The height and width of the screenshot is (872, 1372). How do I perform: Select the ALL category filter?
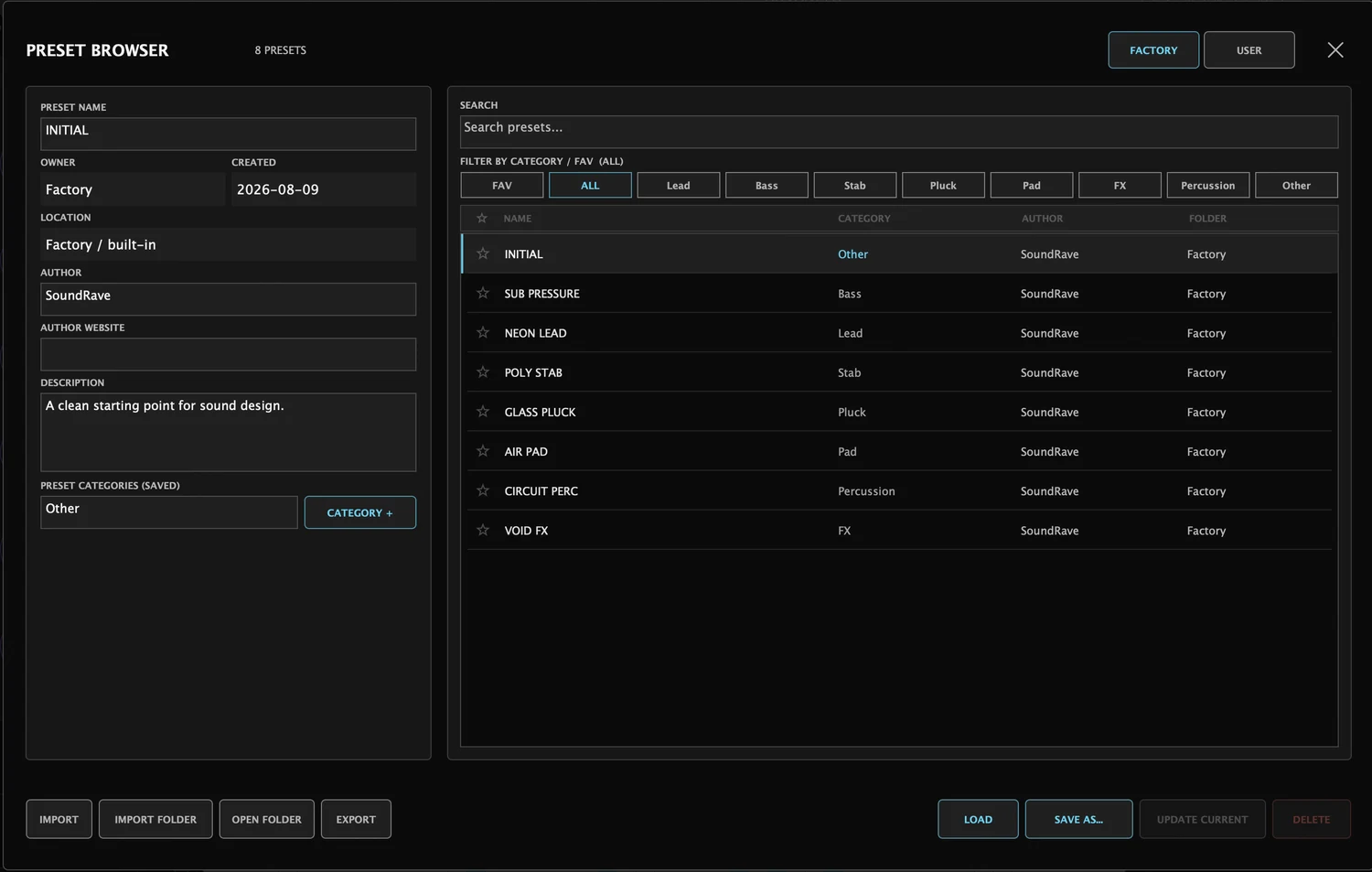click(x=590, y=185)
